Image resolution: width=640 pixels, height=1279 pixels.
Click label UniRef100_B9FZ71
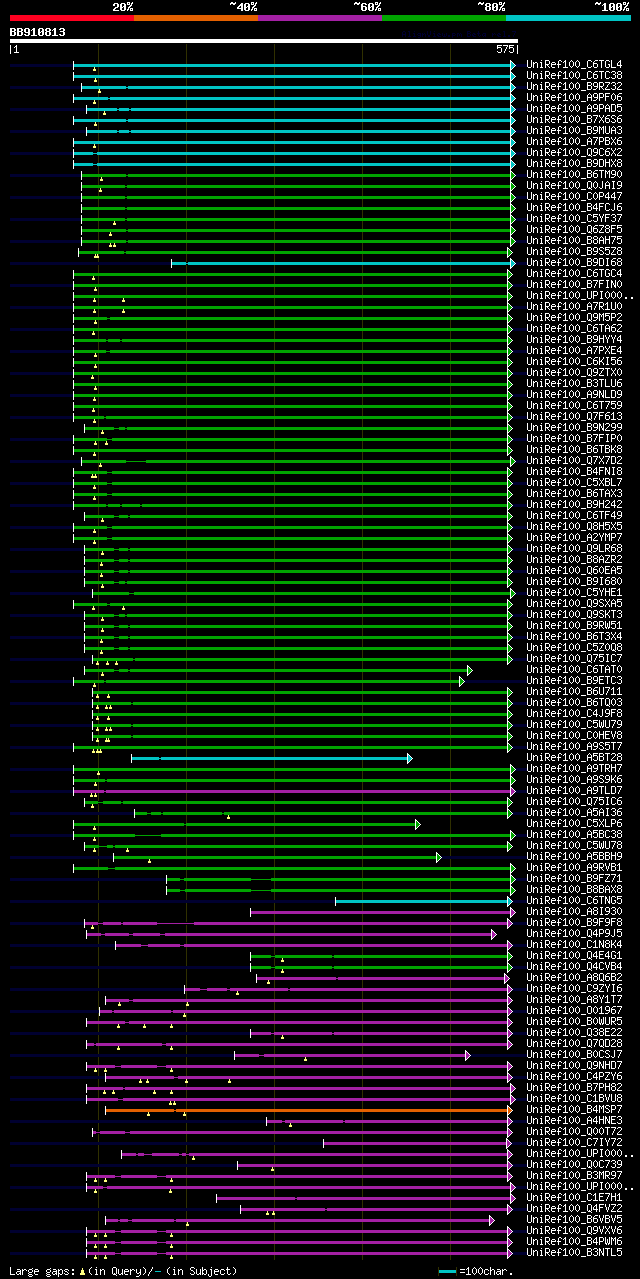coord(574,879)
